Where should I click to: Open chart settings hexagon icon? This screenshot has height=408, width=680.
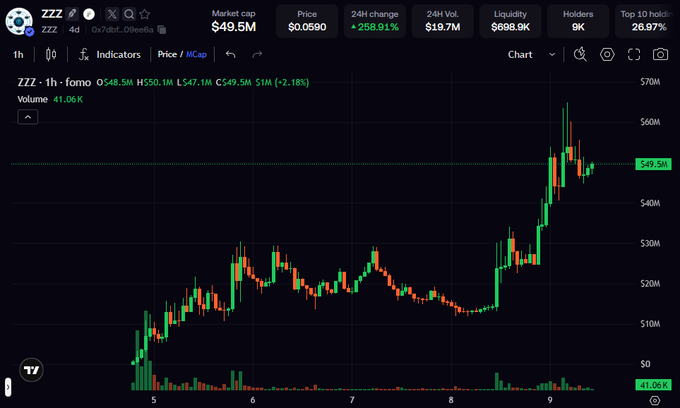(x=607, y=54)
